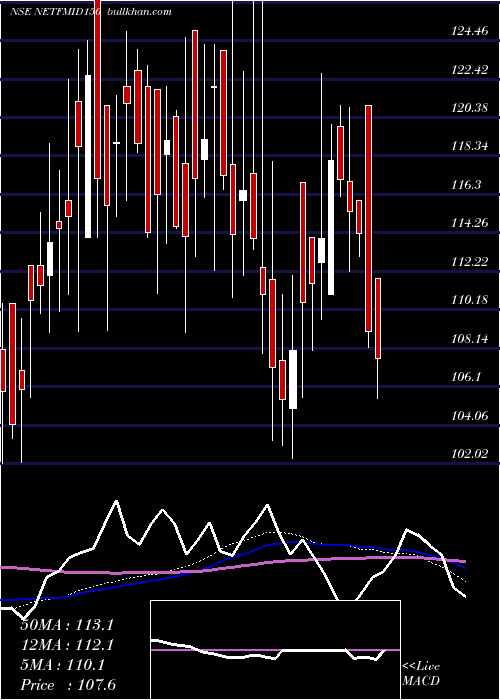Viewport: 500px width, 700px height.
Task: Click the 104.06 price axis label
Action: [x=470, y=416]
